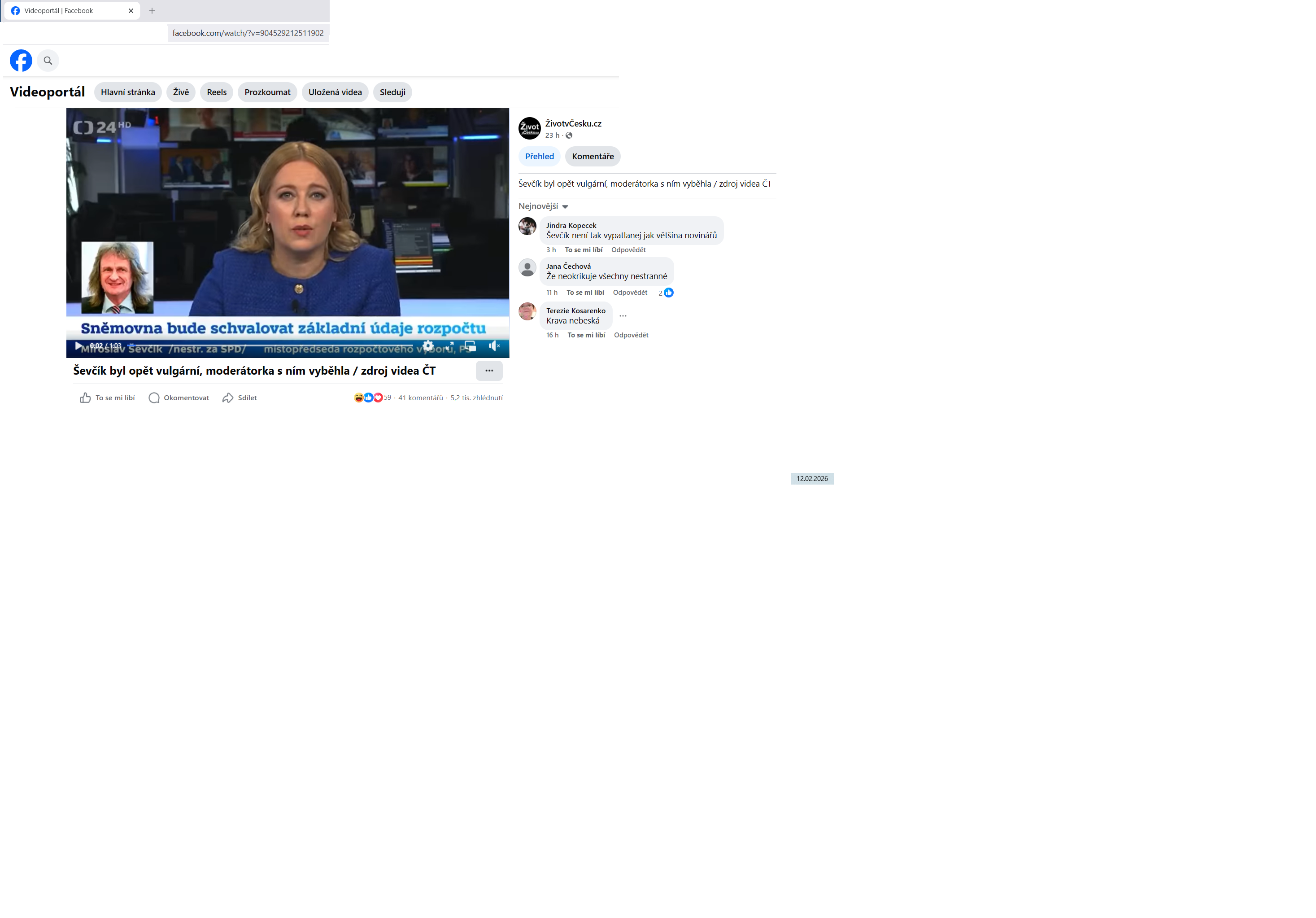Go to Uložená videa
This screenshot has height=918, width=1316.
coord(335,92)
